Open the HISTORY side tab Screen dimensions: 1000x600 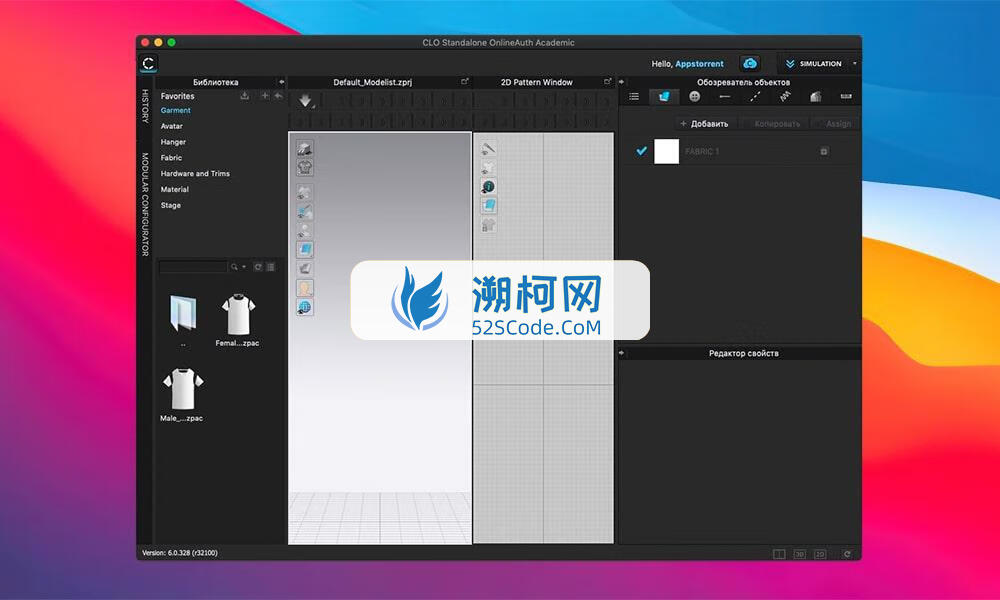tap(145, 106)
